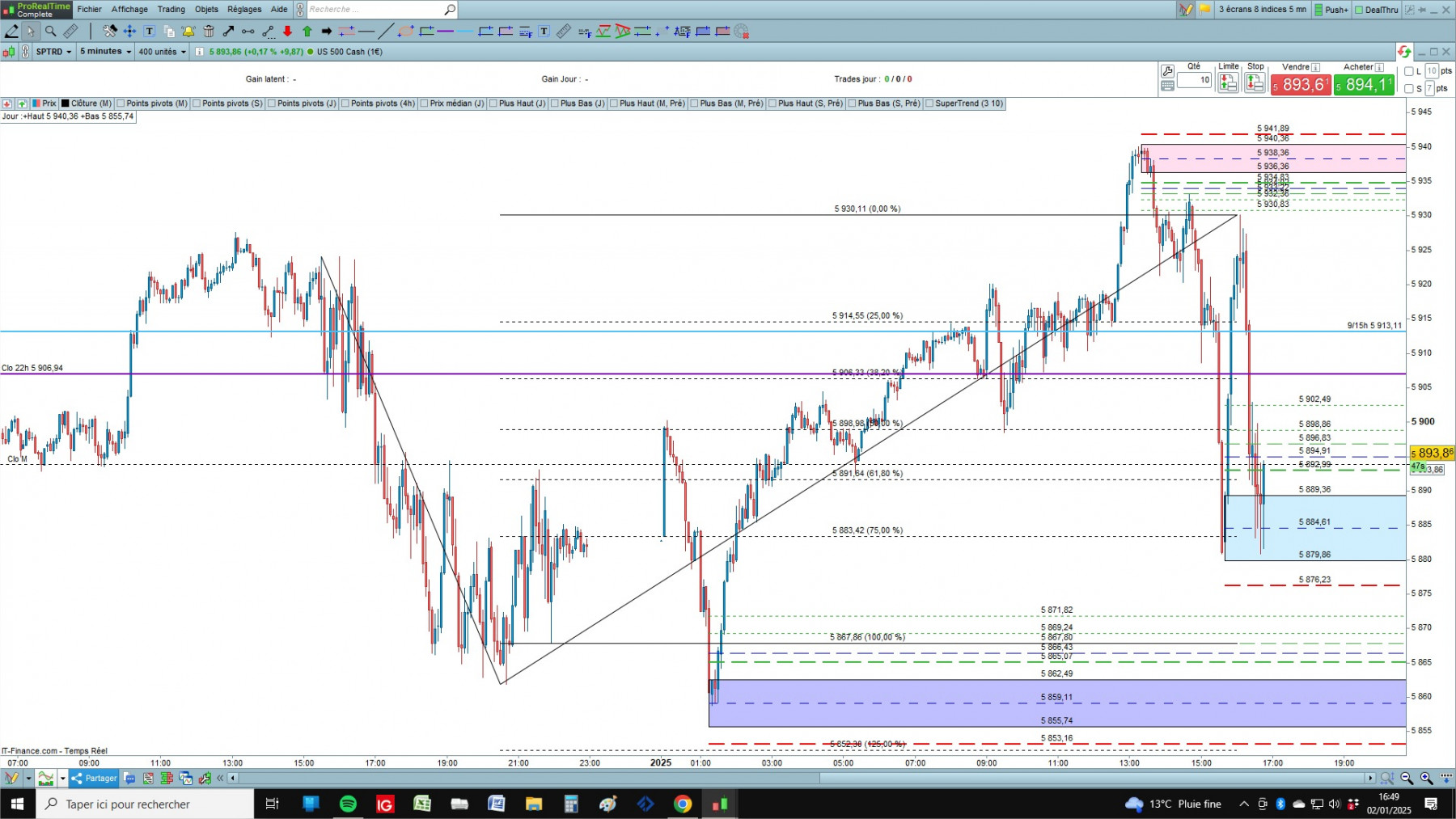Viewport: 1456px width, 819px height.
Task: Expand the 5 minutes timeframe dropdown
Action: tap(105, 52)
